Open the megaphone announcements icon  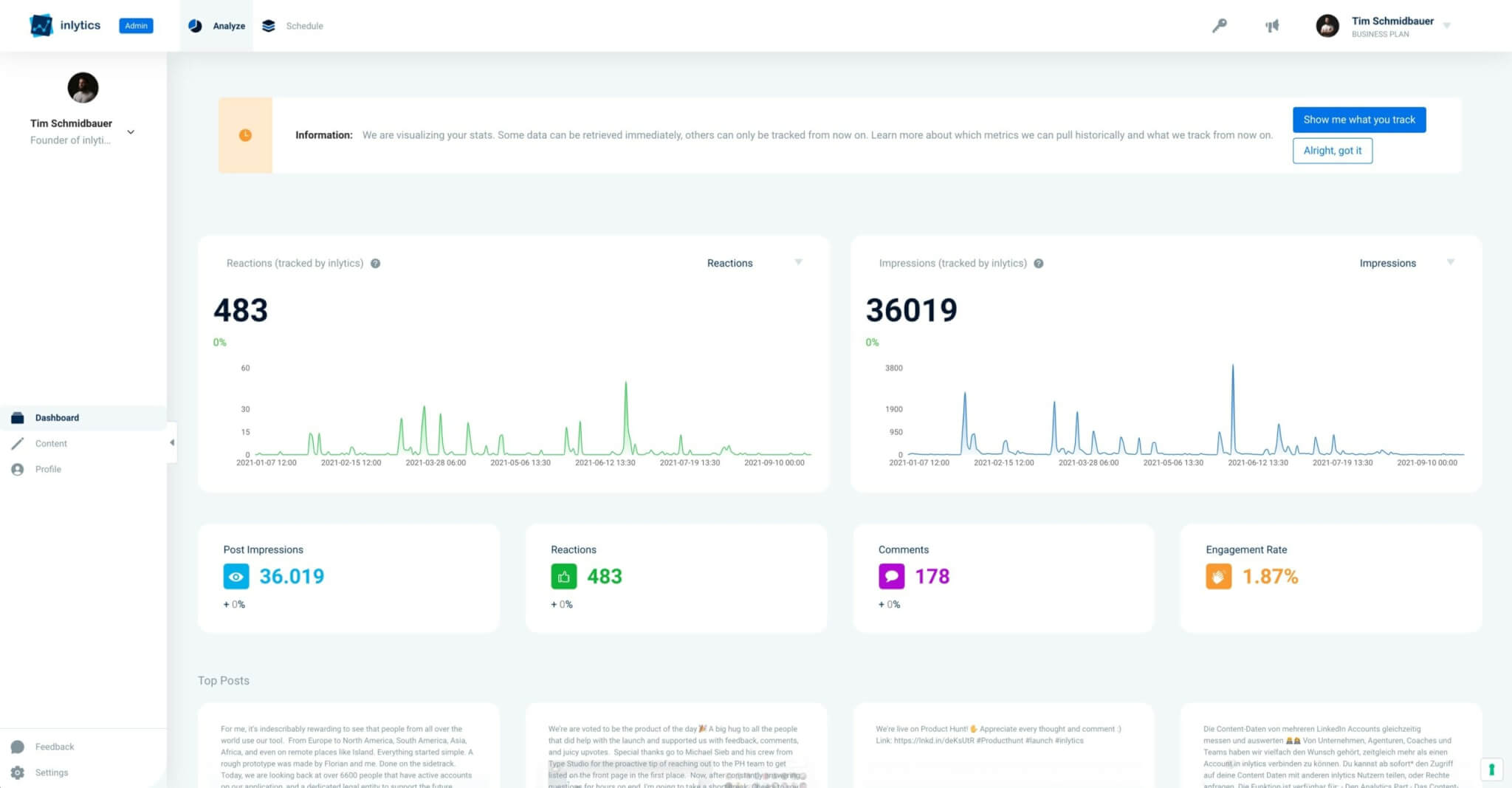[1272, 26]
